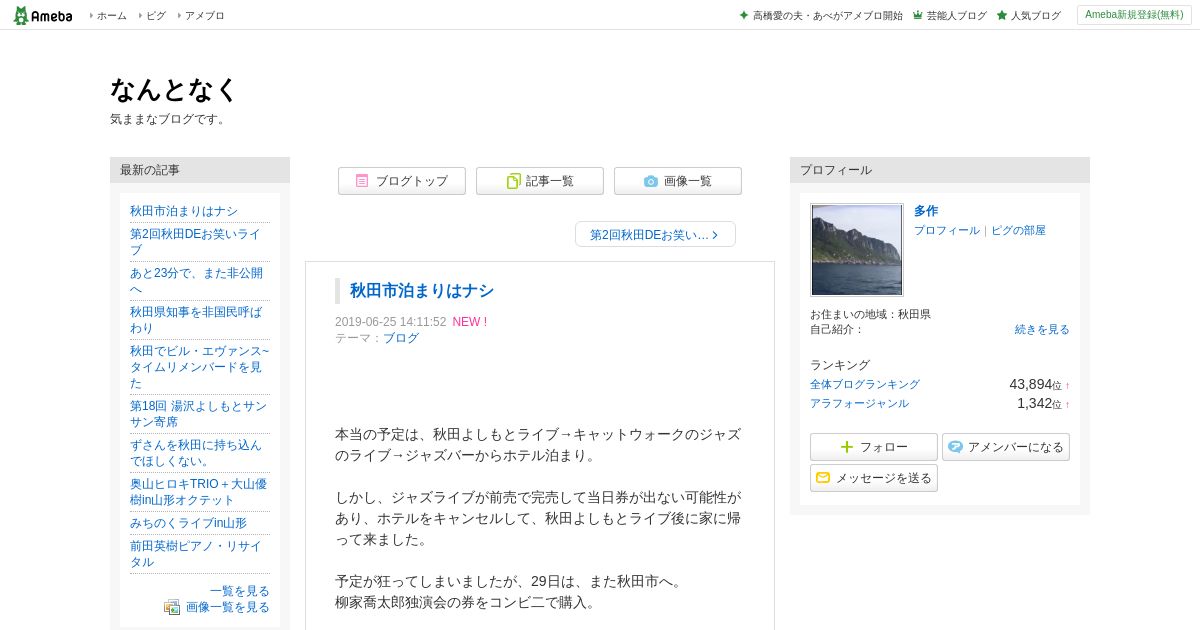Click 画像一覧を見る in sidebar
Screen dimensions: 1200x630
(228, 607)
